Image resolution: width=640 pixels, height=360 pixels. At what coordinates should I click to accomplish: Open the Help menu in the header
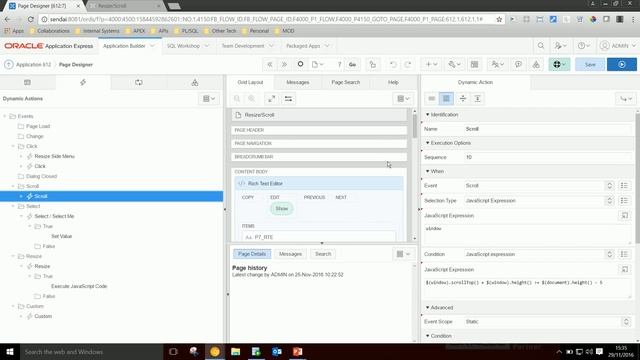point(584,46)
